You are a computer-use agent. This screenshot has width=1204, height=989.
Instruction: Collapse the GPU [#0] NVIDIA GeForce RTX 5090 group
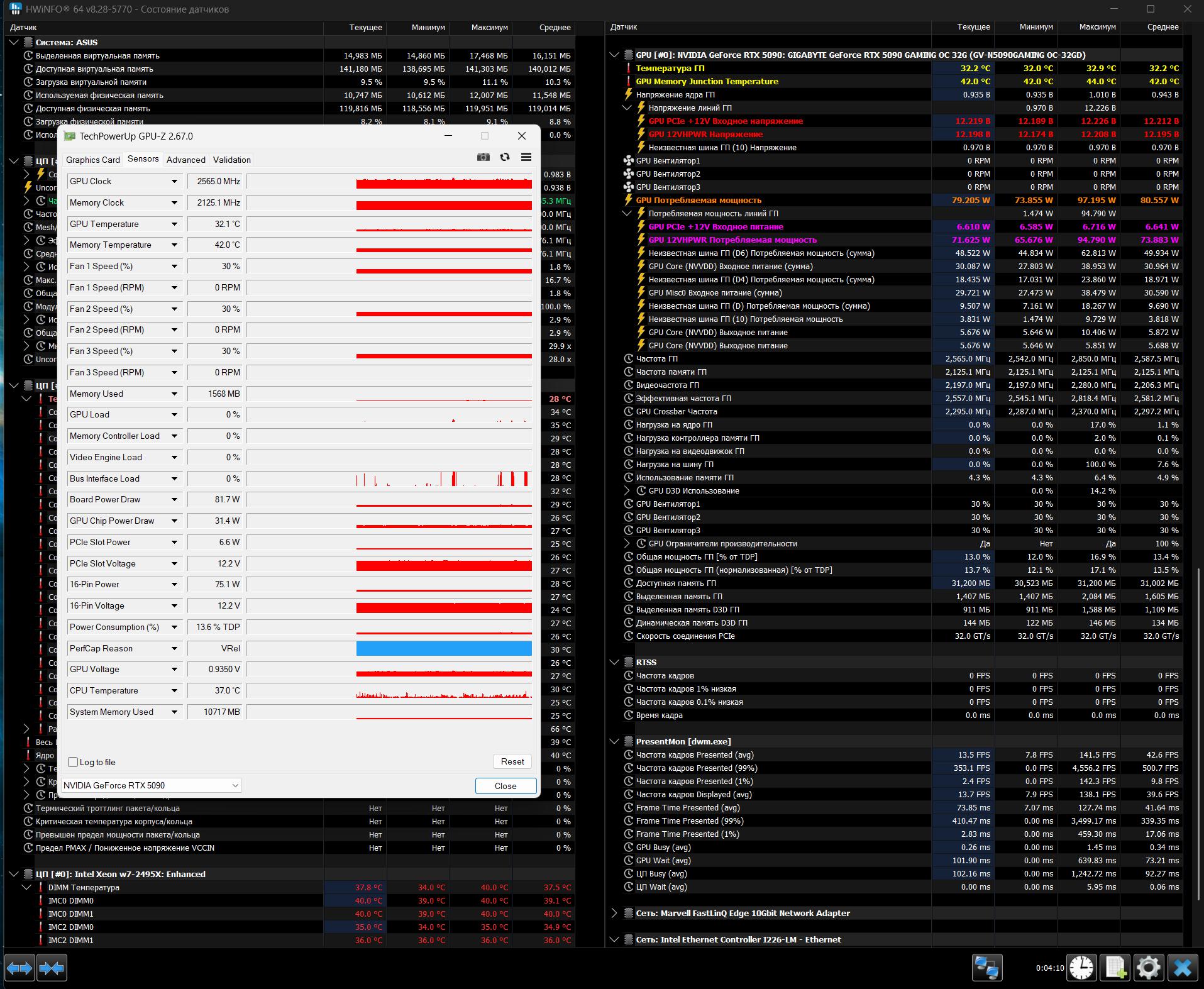click(614, 55)
